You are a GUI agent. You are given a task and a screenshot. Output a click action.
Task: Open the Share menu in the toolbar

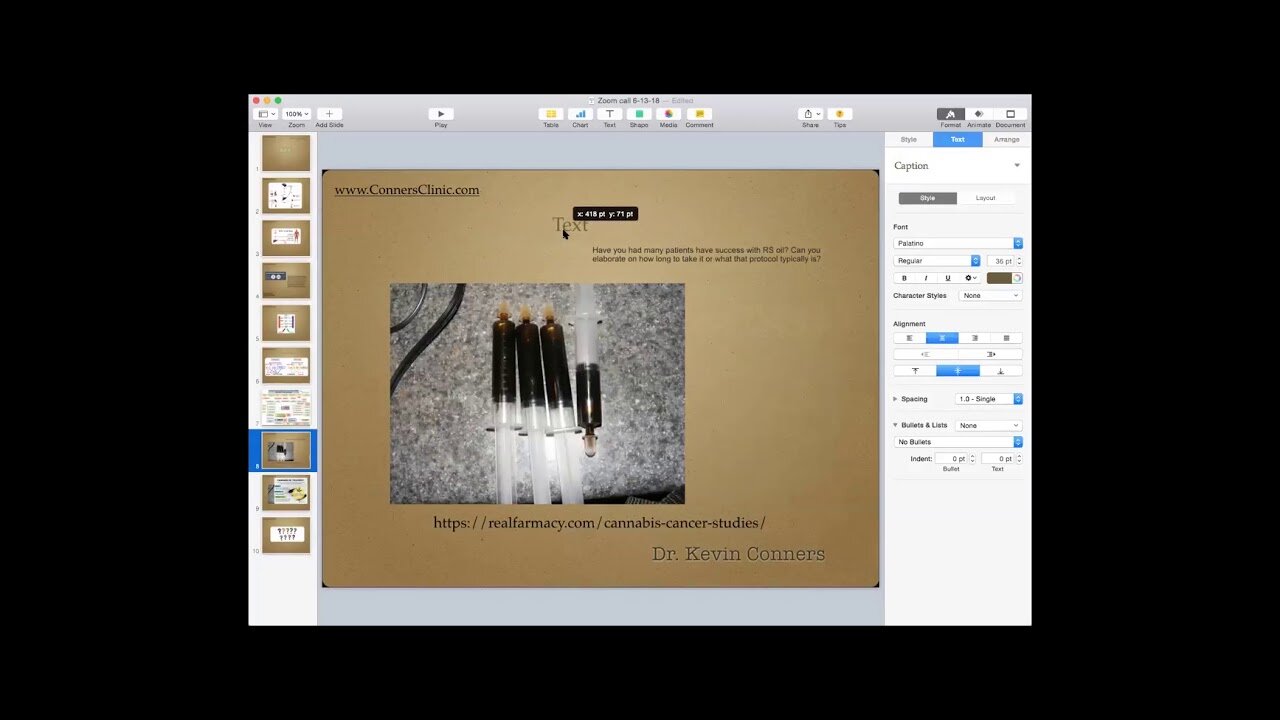810,114
